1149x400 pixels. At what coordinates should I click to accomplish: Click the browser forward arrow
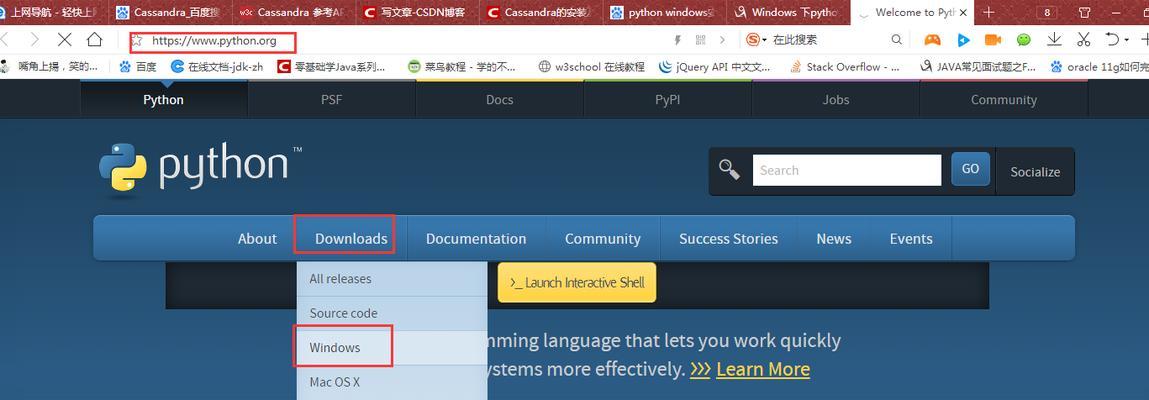(34, 40)
